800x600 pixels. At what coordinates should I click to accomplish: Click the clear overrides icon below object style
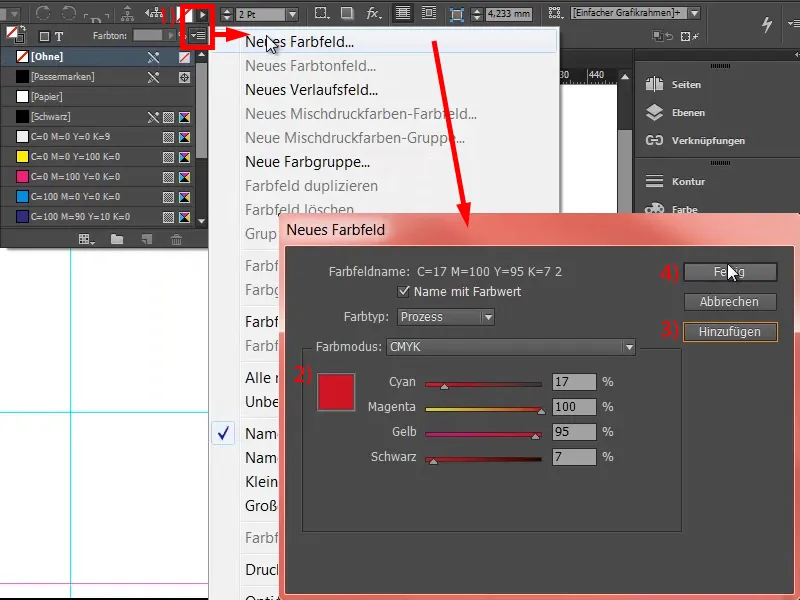click(x=690, y=36)
